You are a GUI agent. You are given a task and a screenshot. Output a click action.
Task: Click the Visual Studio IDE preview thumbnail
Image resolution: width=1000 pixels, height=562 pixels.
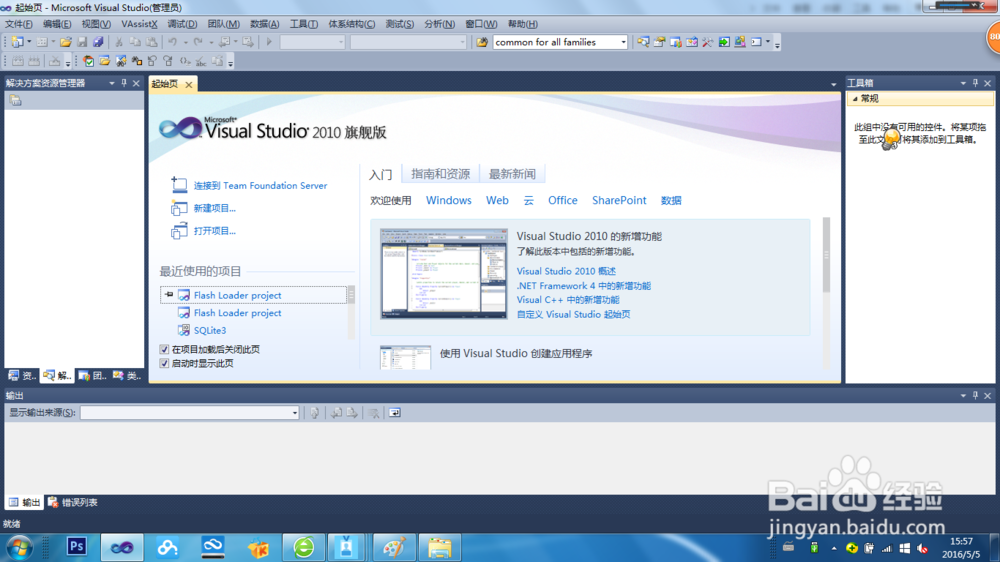(x=444, y=273)
